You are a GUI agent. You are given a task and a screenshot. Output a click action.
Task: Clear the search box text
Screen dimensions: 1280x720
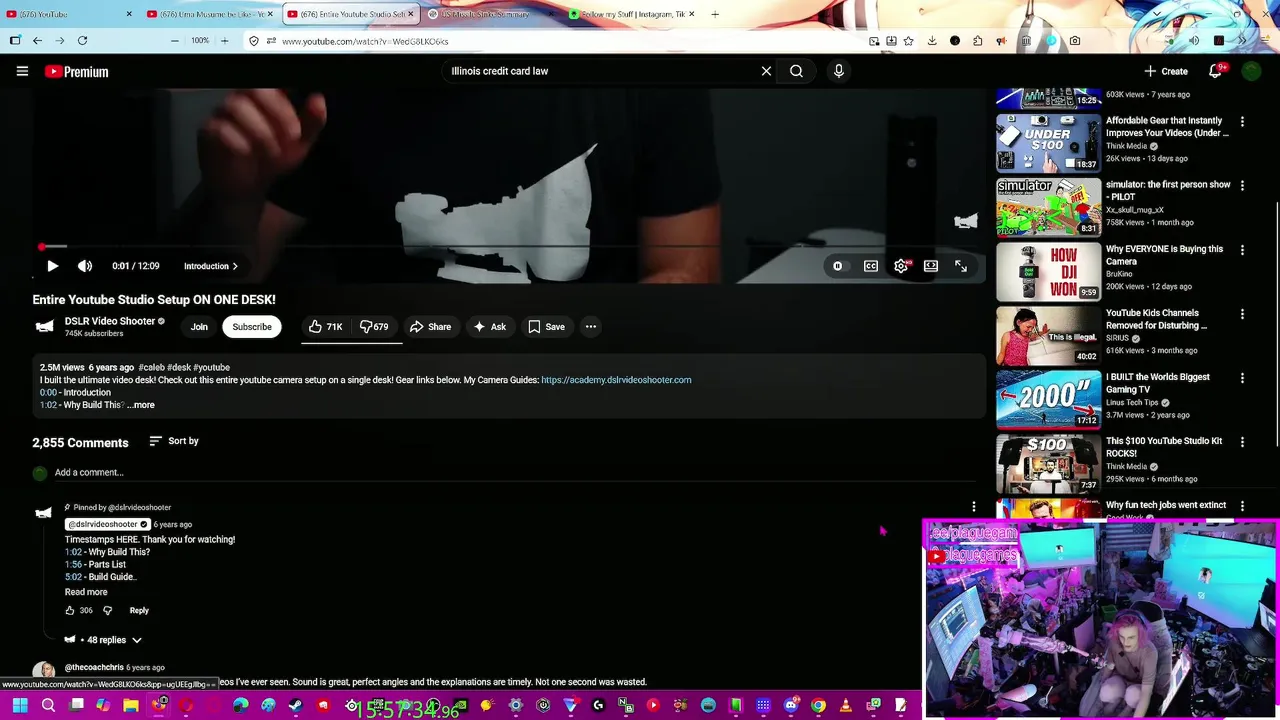tap(766, 71)
